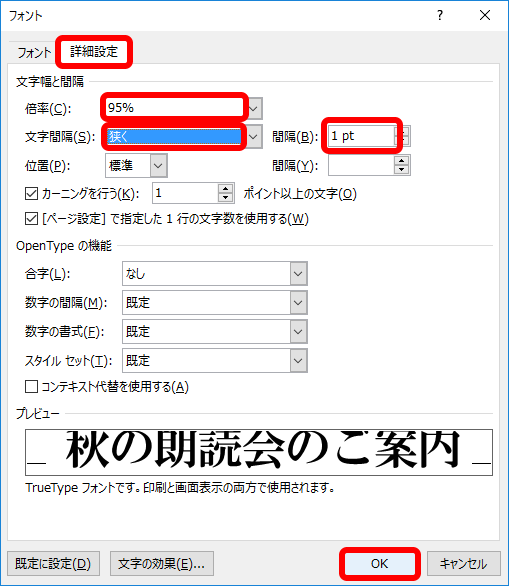The image size is (509, 586).
Task: Close the フォント dialog with the X
Action: (485, 15)
